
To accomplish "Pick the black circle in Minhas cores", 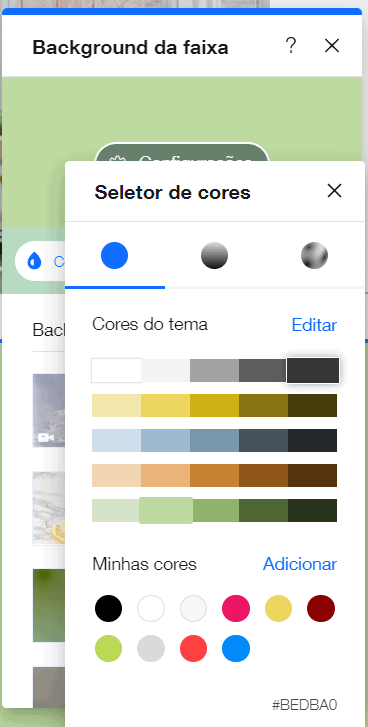I will pyautogui.click(x=108, y=608).
